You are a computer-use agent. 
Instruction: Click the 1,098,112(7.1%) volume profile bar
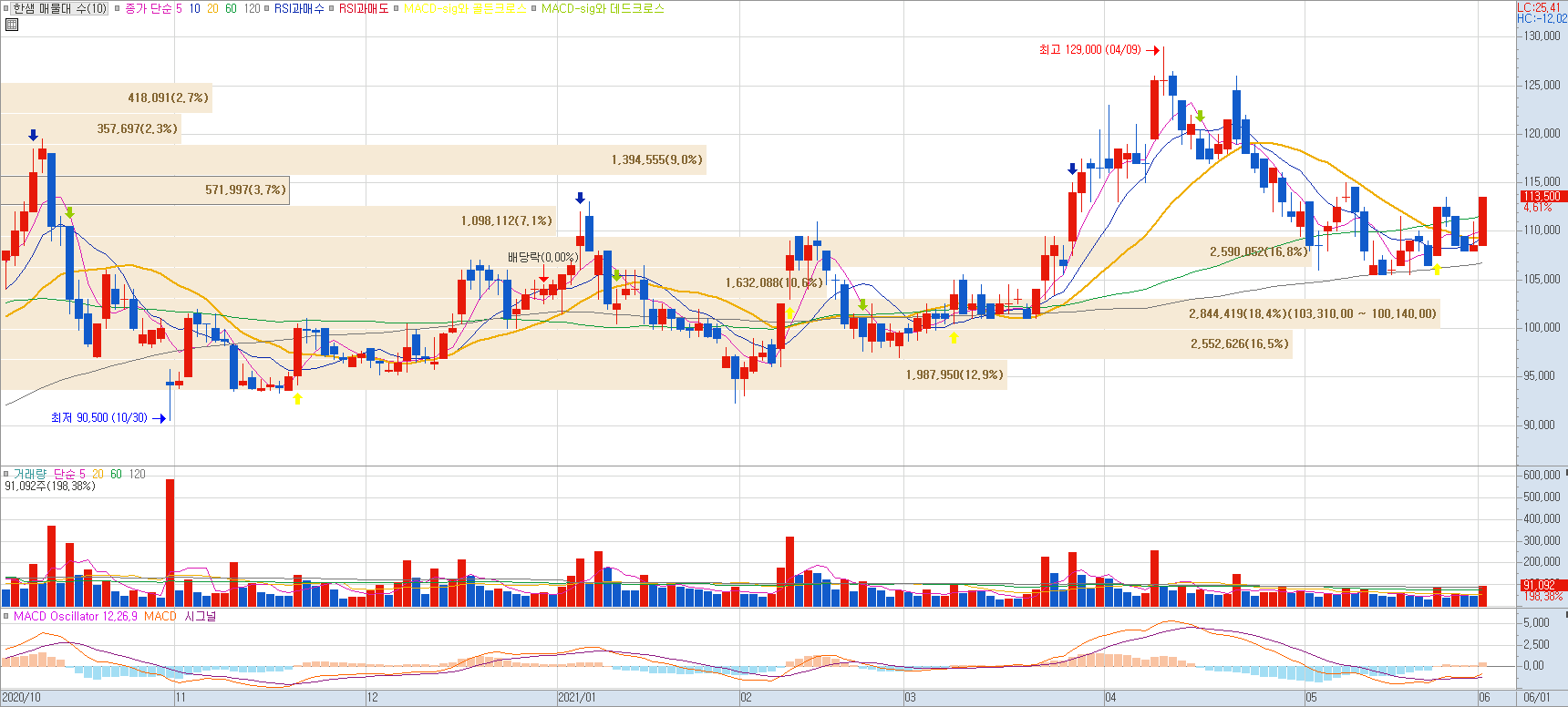click(x=278, y=220)
